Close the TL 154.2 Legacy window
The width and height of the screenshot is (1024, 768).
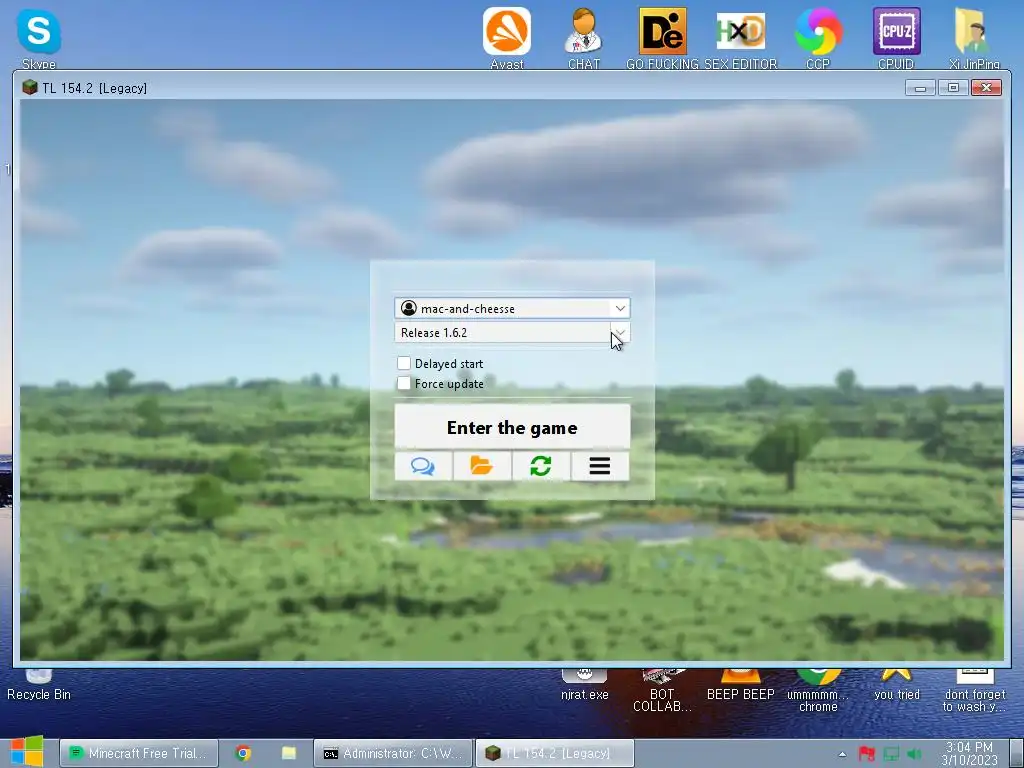(987, 88)
